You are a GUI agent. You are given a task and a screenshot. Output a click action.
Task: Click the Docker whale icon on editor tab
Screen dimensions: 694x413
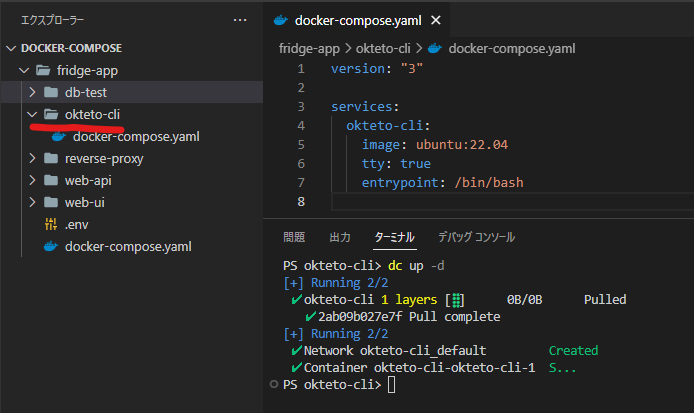[x=281, y=20]
